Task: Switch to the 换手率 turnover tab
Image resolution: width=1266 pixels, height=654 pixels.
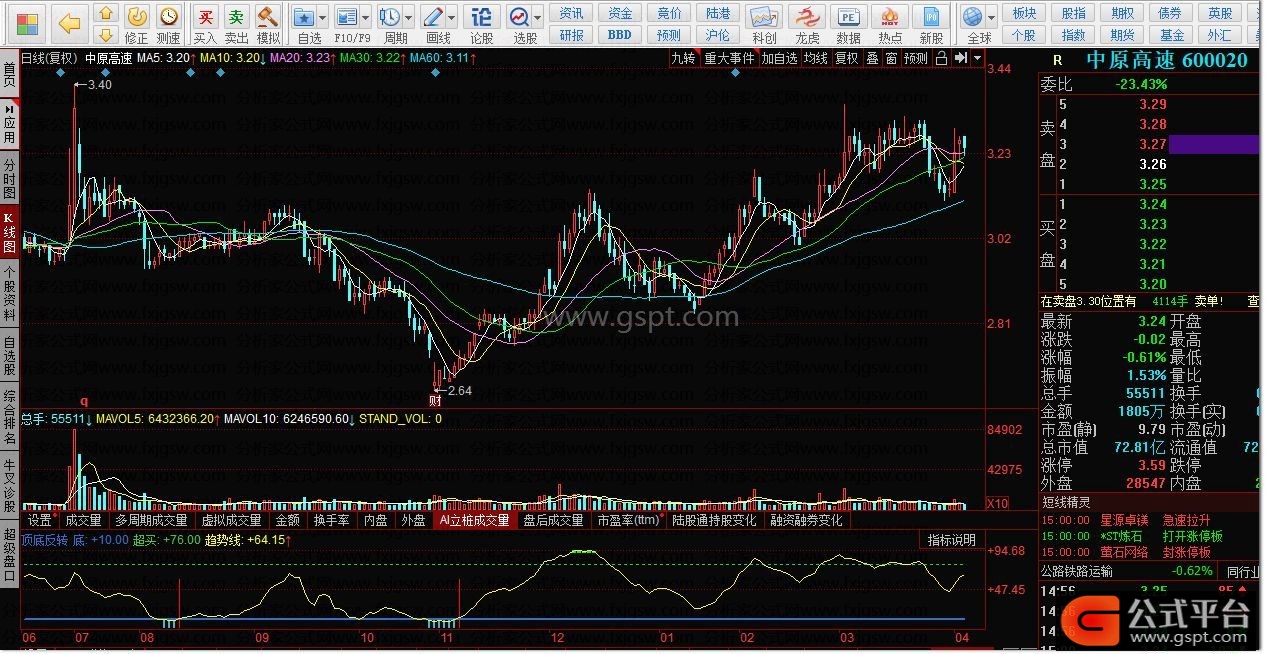Action: click(332, 520)
